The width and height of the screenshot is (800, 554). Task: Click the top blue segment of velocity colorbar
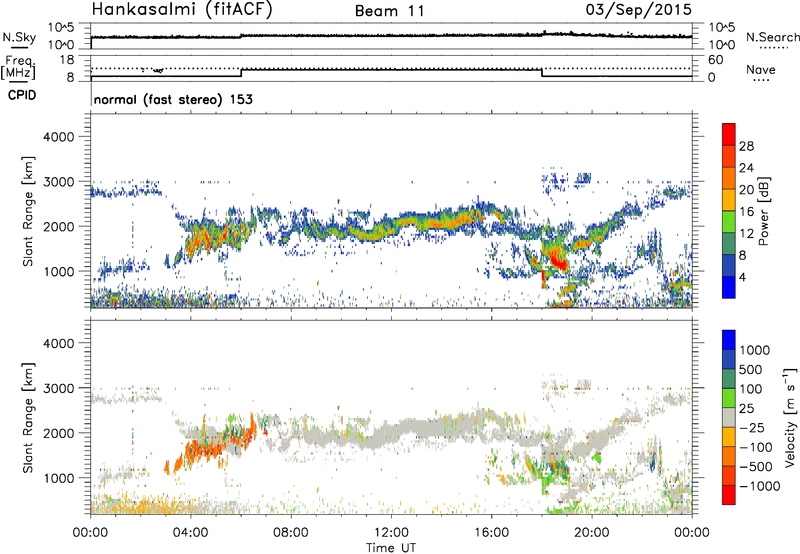[x=729, y=340]
